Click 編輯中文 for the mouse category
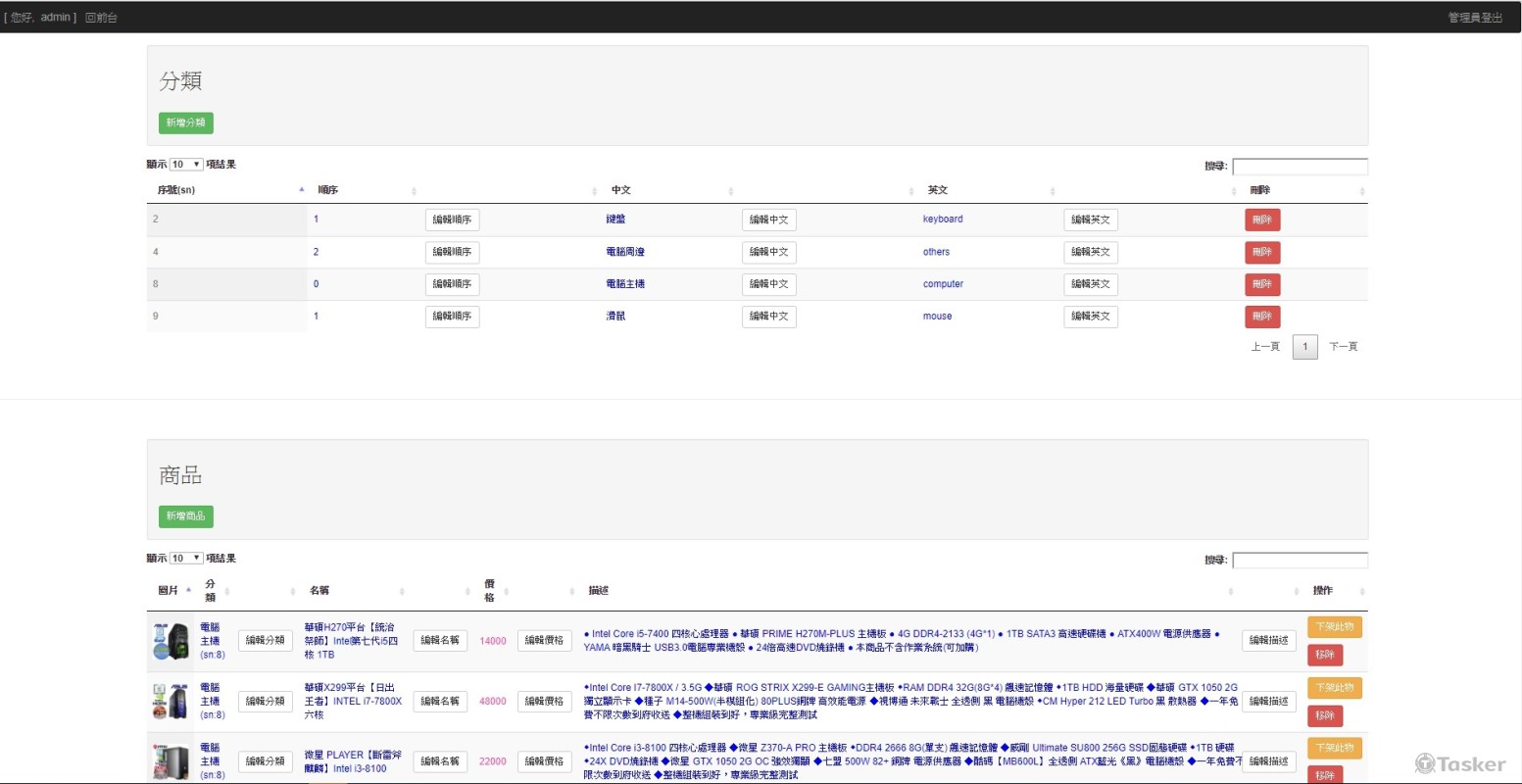Screen dimensions: 1522x784 click(x=768, y=317)
